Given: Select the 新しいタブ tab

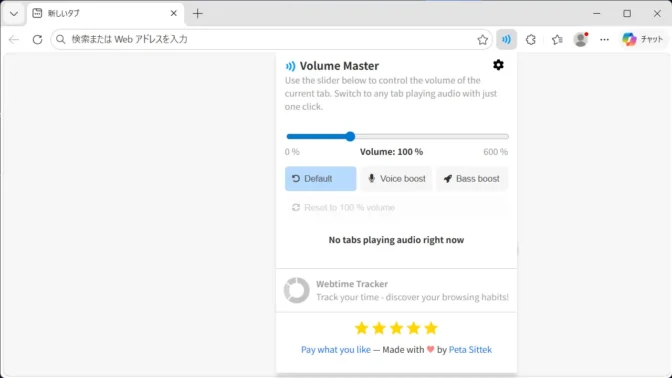Looking at the screenshot, I should [105, 14].
